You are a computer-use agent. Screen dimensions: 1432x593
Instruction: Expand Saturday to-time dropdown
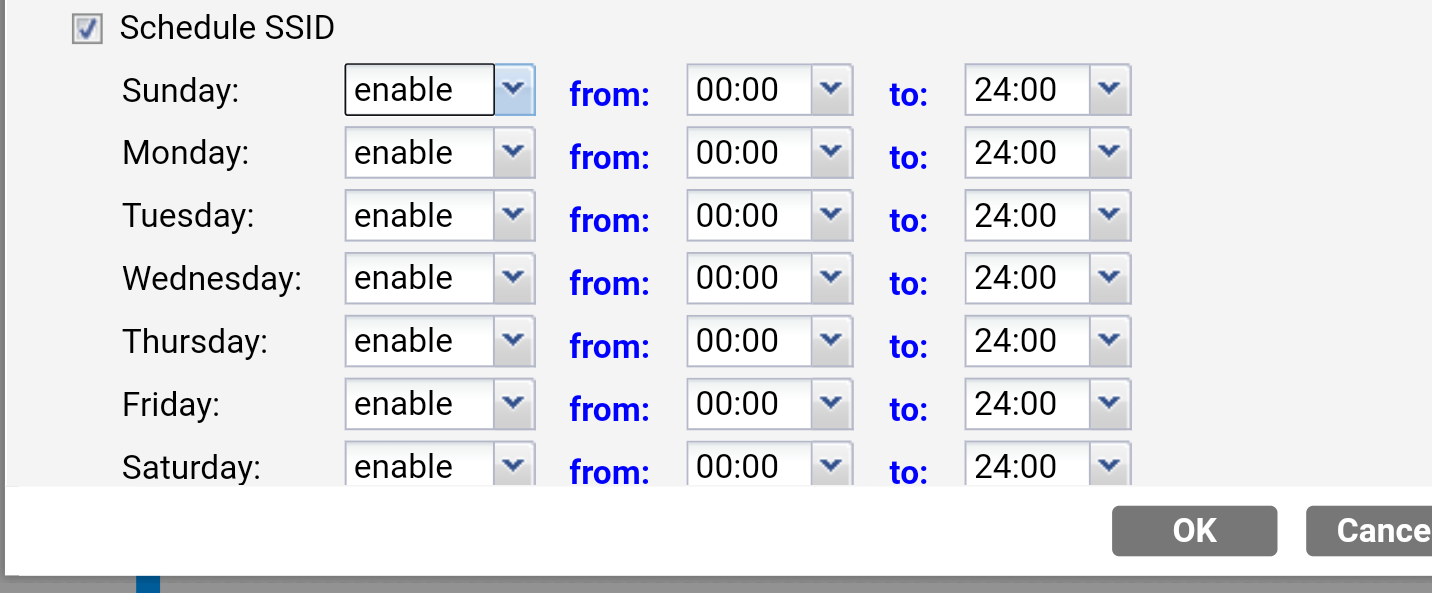(x=1109, y=466)
